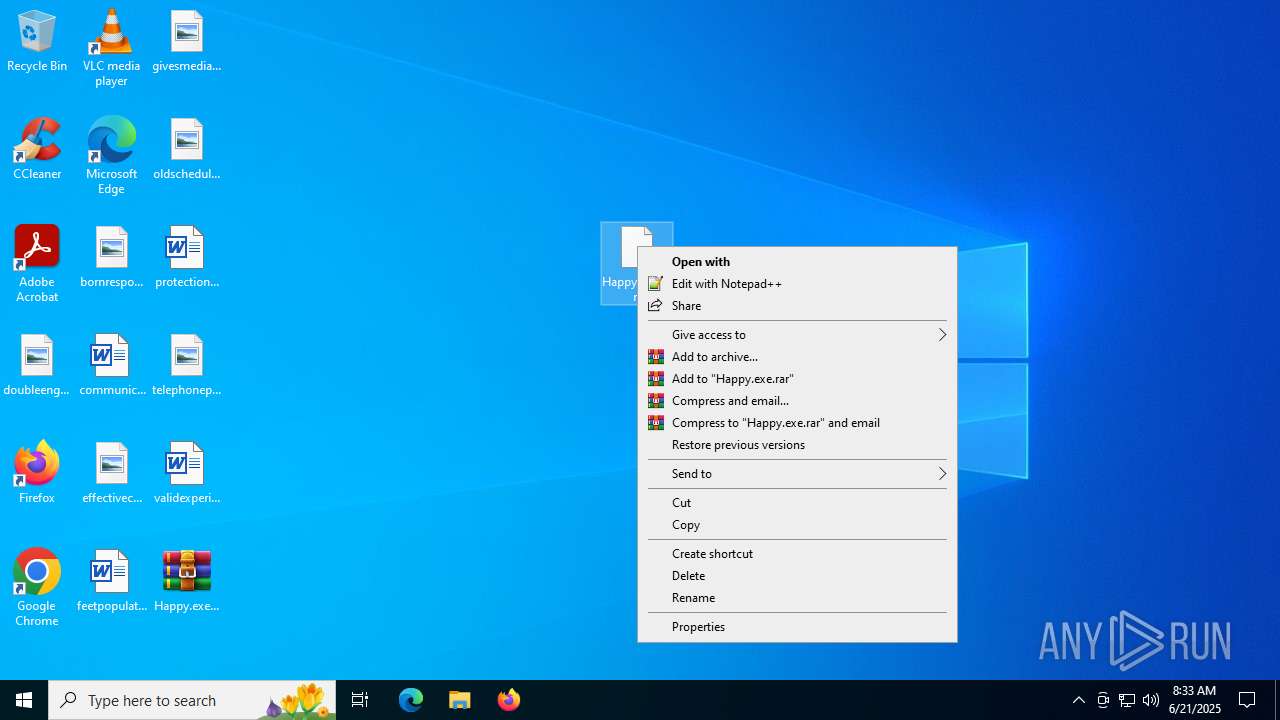
Task: Open Firefox desktop shortcut
Action: (x=37, y=473)
